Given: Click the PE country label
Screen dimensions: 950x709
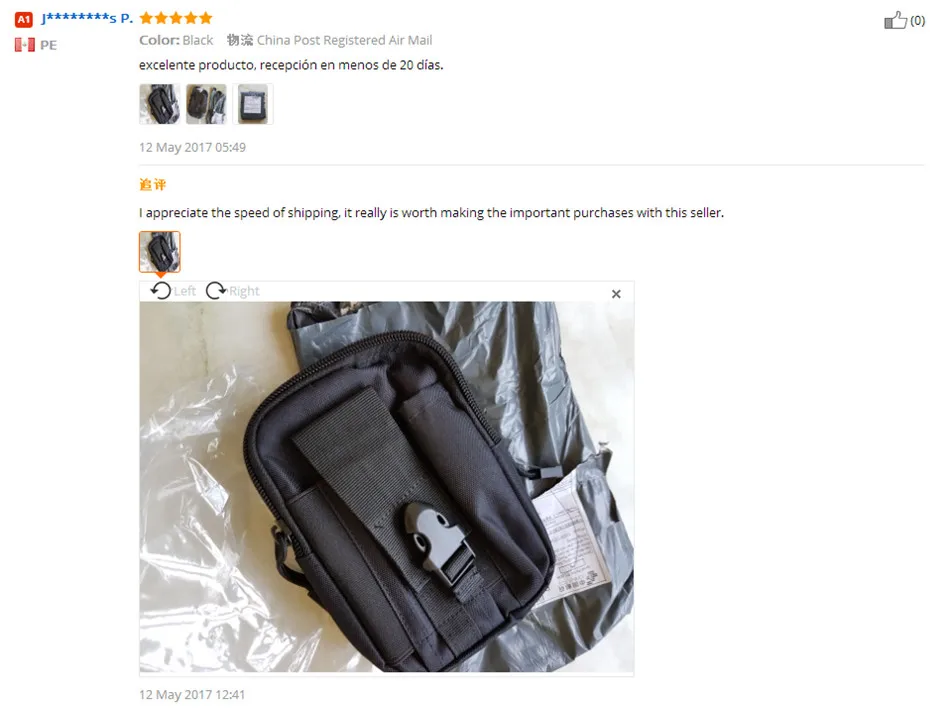Looking at the screenshot, I should 48,45.
